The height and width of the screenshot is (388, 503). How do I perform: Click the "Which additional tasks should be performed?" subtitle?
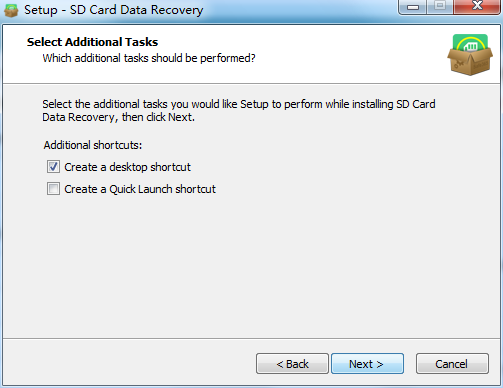coord(149,58)
